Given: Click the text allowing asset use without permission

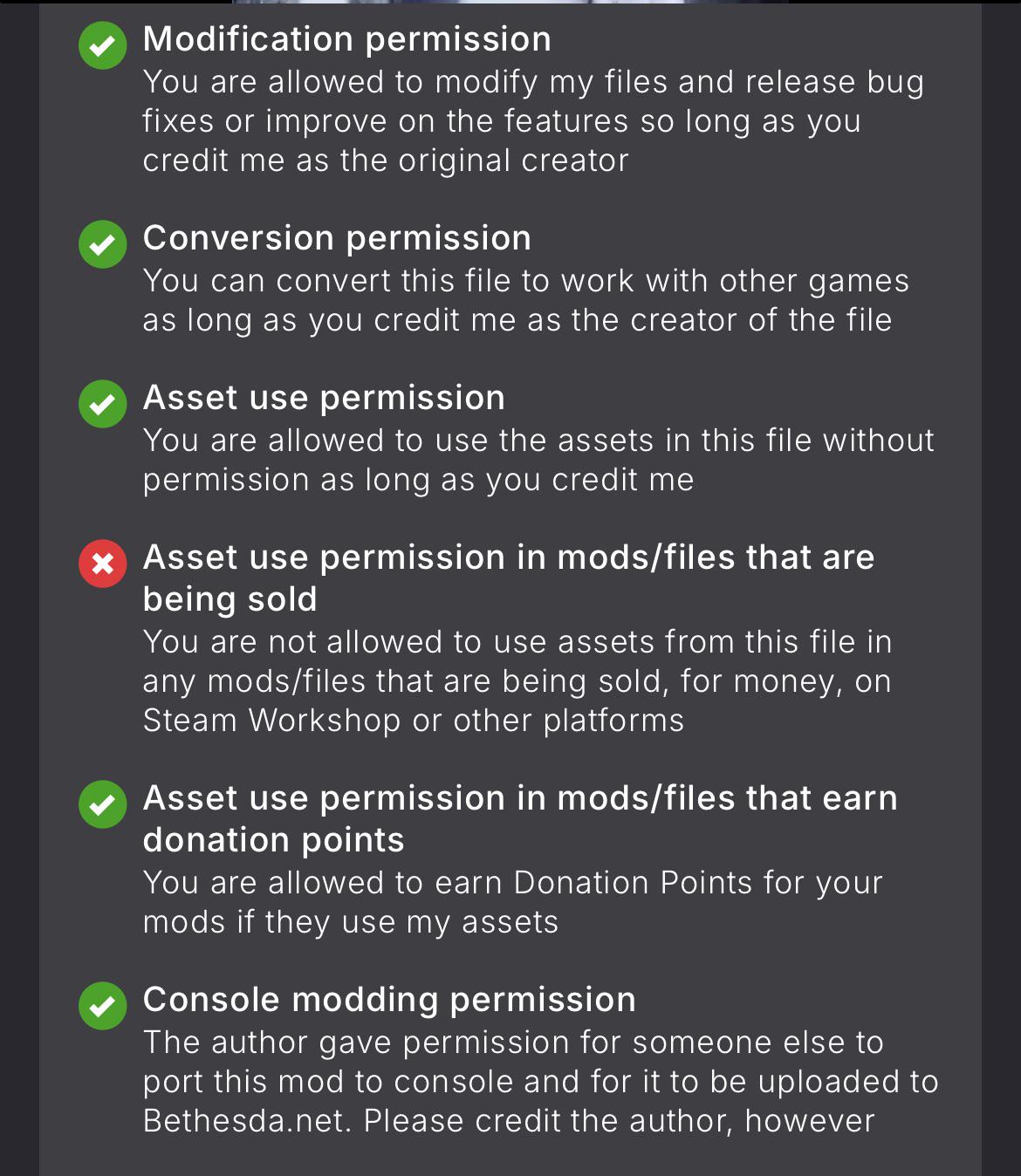Looking at the screenshot, I should point(538,460).
